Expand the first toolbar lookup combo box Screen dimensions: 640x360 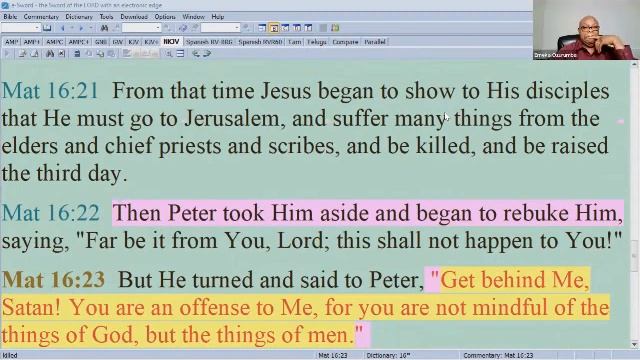(37, 28)
